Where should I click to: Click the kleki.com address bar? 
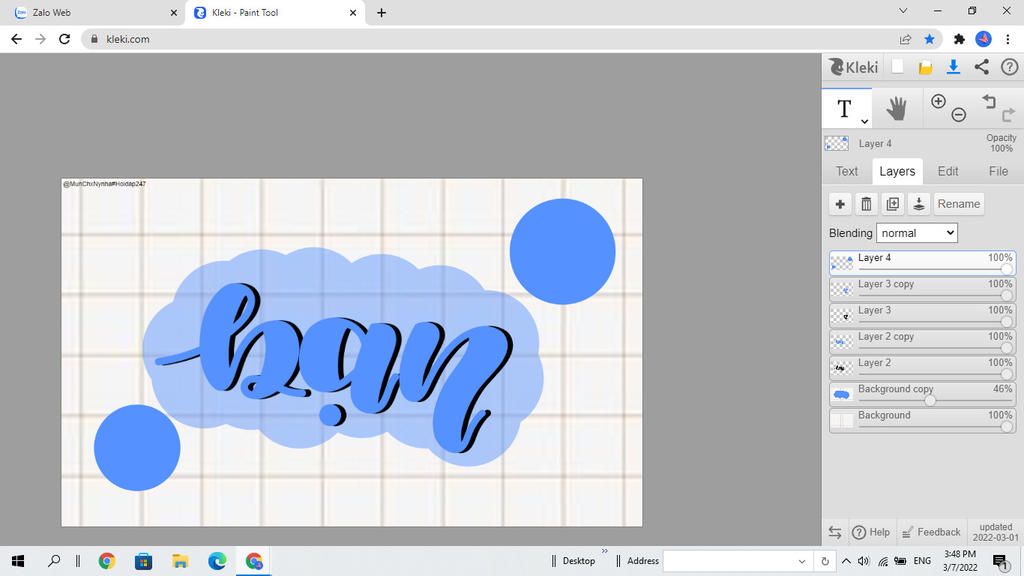[490, 39]
